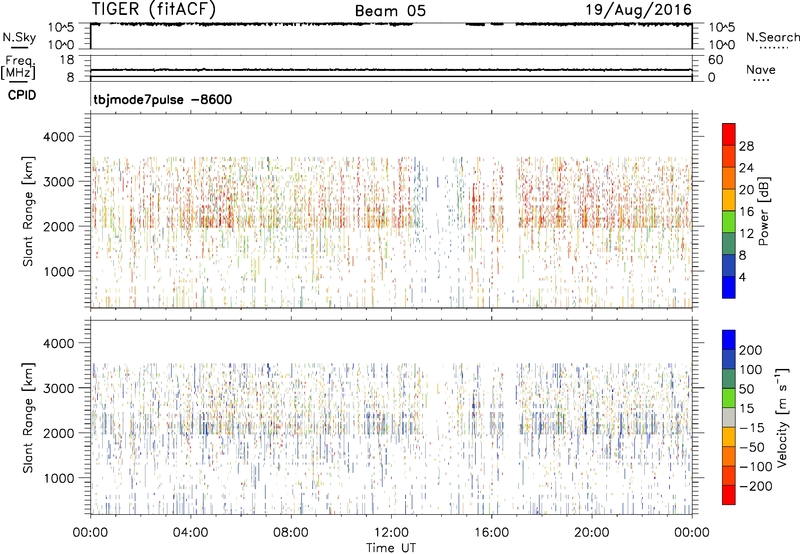The image size is (800, 554).
Task: Select the -200 tick on Velocity colorbar
Action: (x=756, y=486)
